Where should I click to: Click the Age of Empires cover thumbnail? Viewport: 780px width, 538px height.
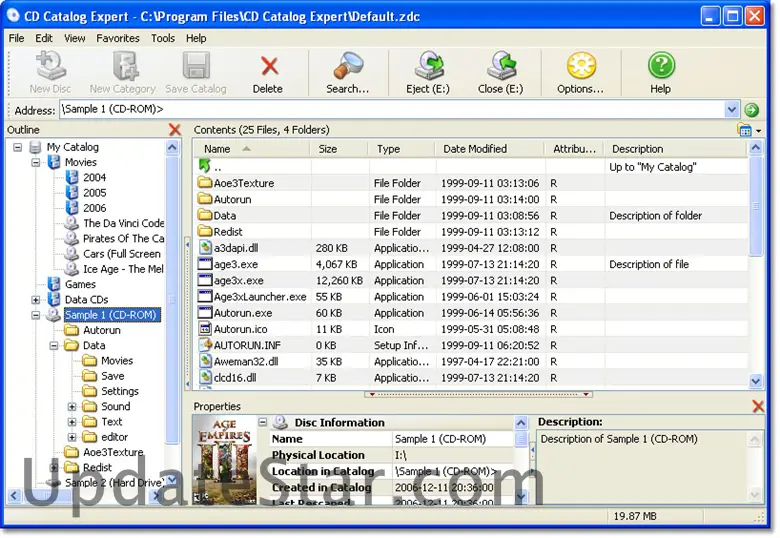coord(224,460)
